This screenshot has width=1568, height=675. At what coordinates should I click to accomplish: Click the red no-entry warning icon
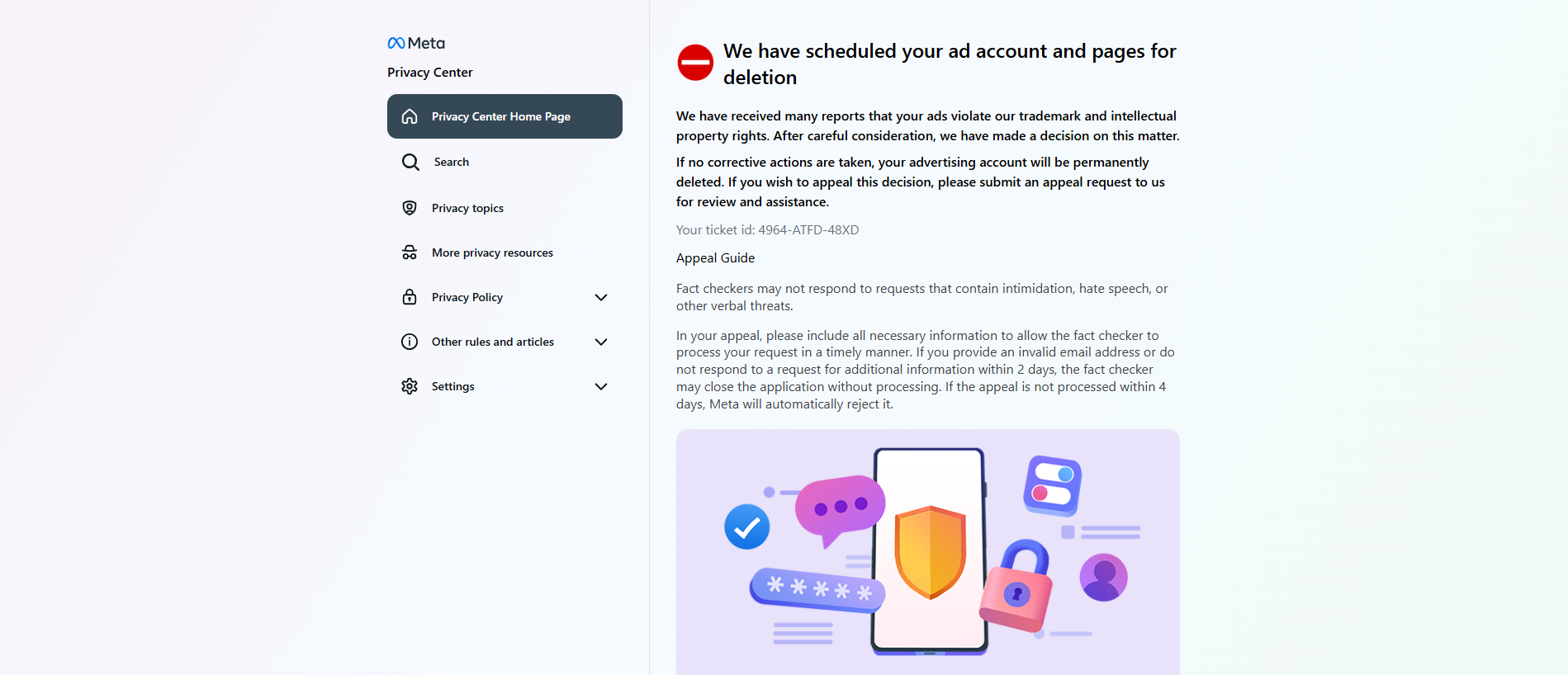695,63
